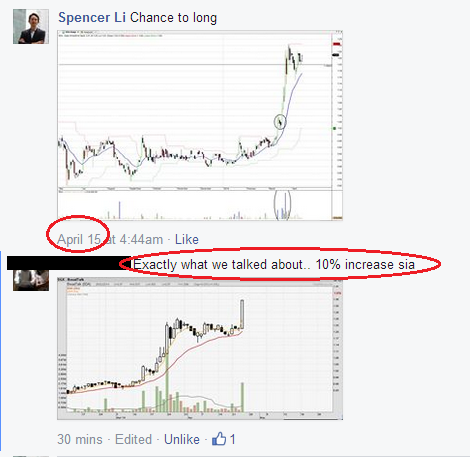This screenshot has height=457, width=470.
Task: Unlike the 10% increase comment
Action: [x=182, y=439]
